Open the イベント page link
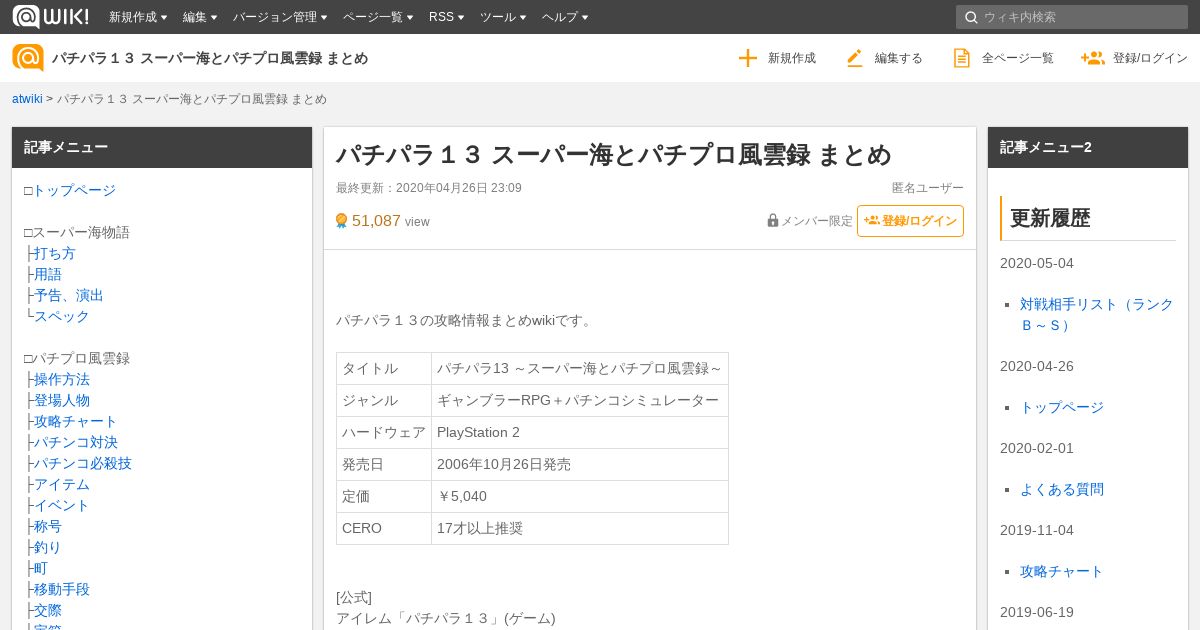Viewport: 1200px width, 630px height. click(62, 505)
